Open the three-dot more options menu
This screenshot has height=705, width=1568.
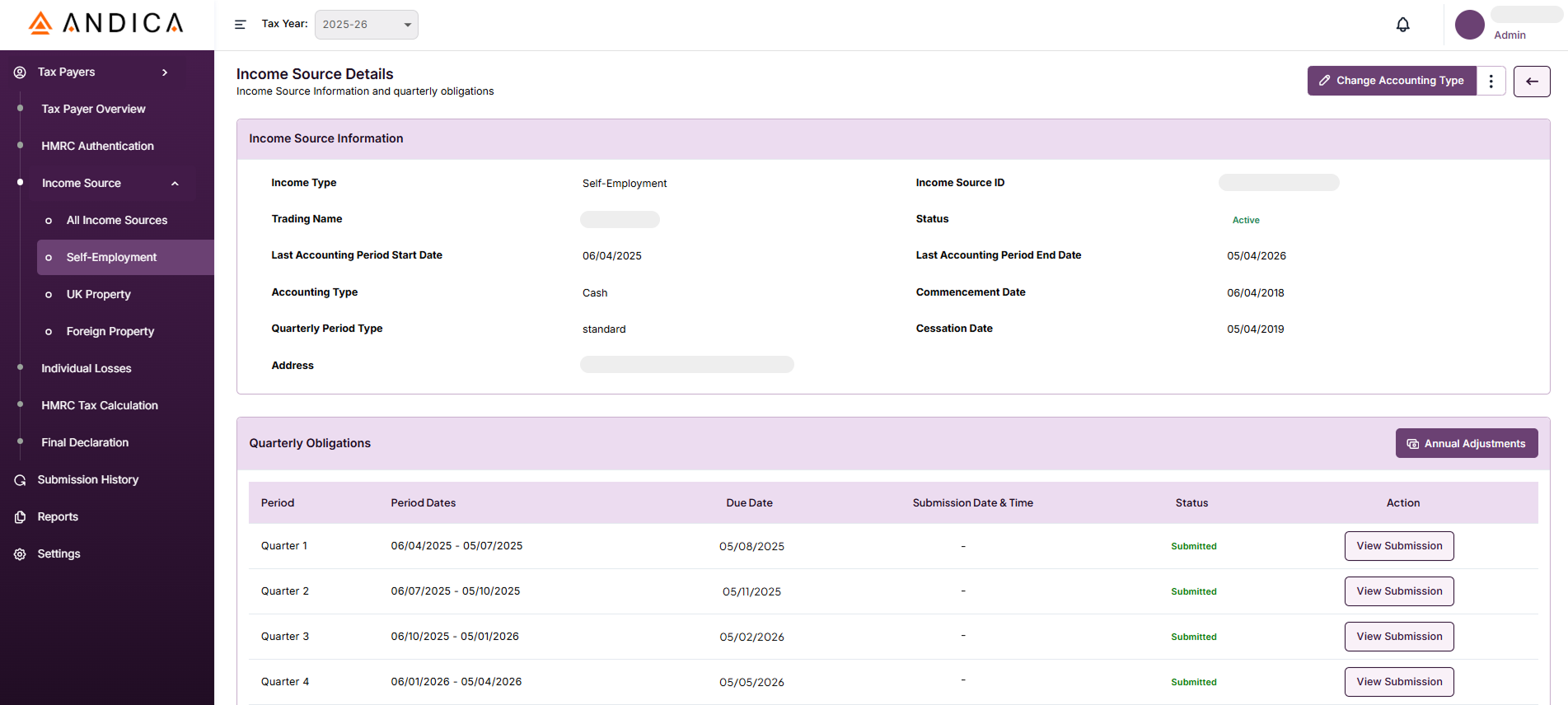click(x=1491, y=81)
